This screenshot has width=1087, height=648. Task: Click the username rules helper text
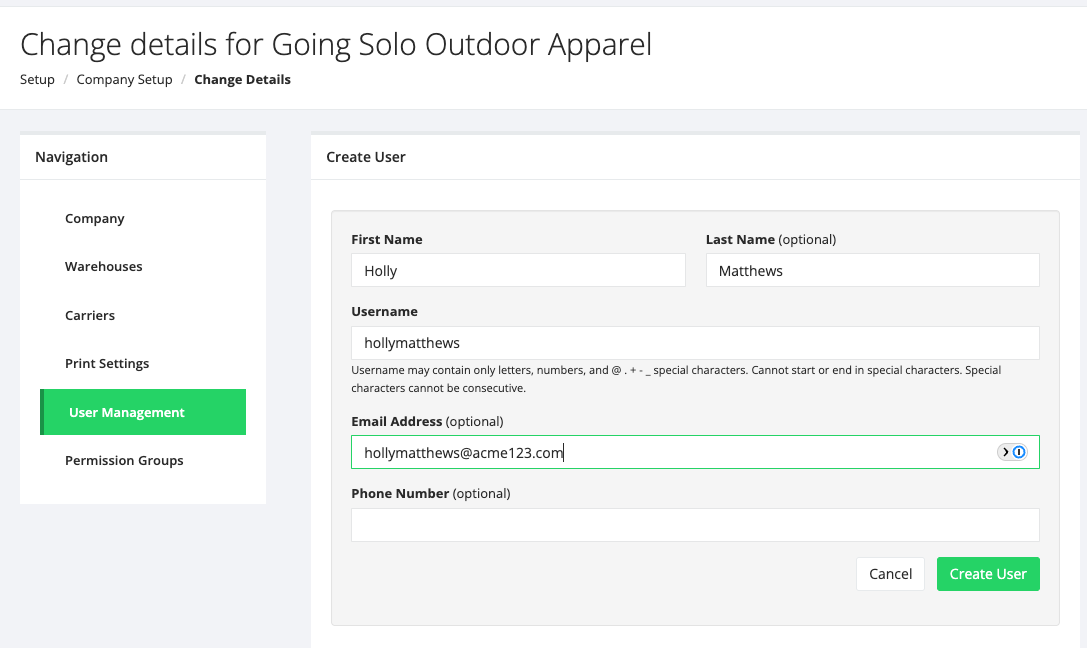[x=676, y=379]
